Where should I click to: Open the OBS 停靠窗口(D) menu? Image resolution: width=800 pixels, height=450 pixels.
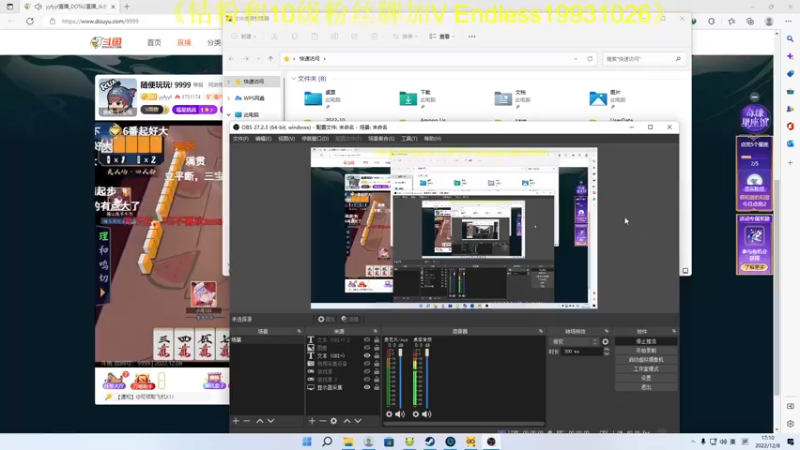pyautogui.click(x=315, y=139)
